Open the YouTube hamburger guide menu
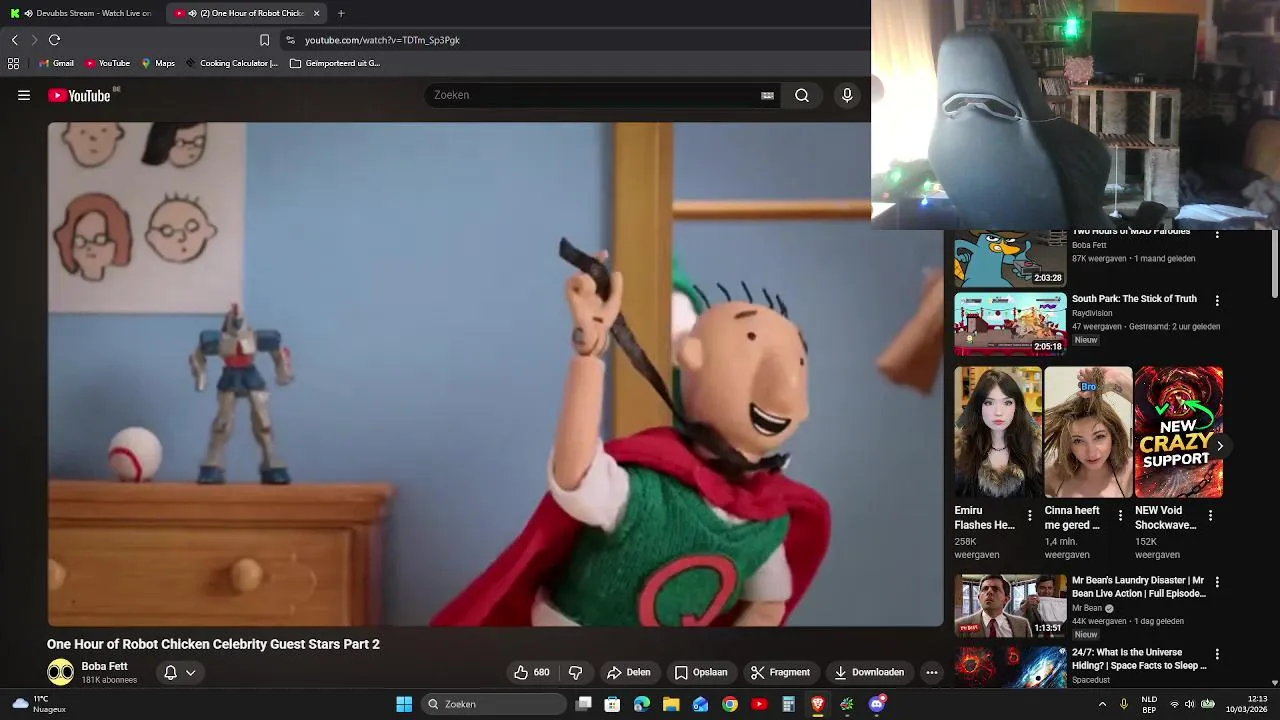The width and height of the screenshot is (1280, 720). [24, 95]
